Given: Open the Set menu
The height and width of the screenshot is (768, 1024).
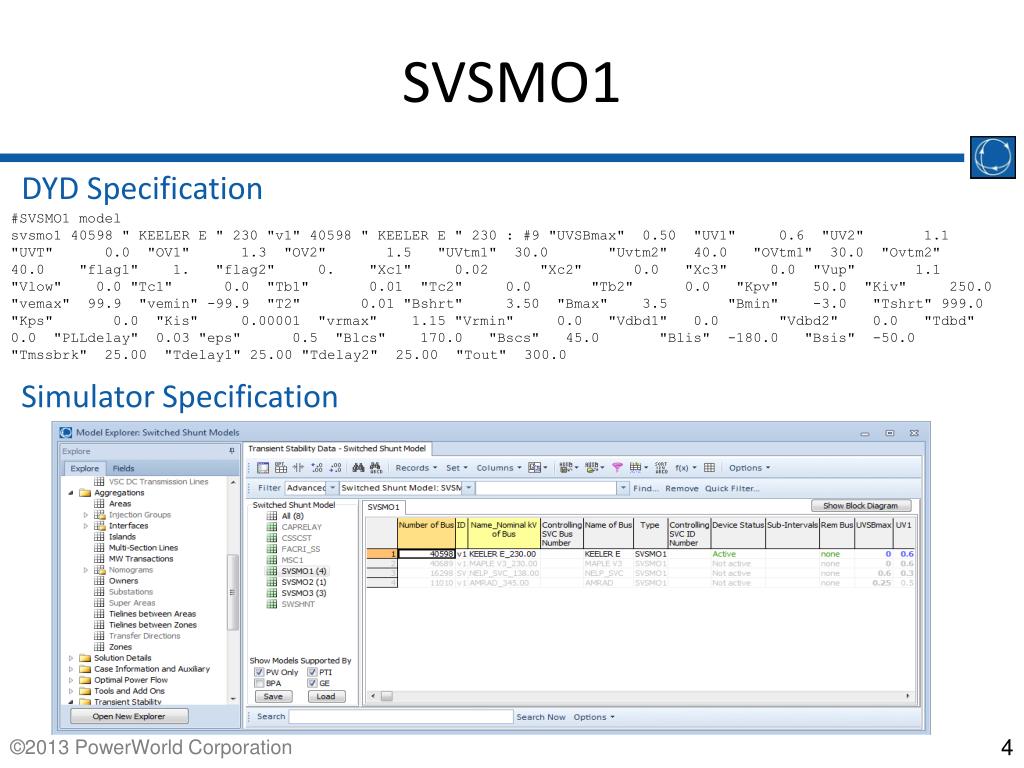Looking at the screenshot, I should coord(456,468).
